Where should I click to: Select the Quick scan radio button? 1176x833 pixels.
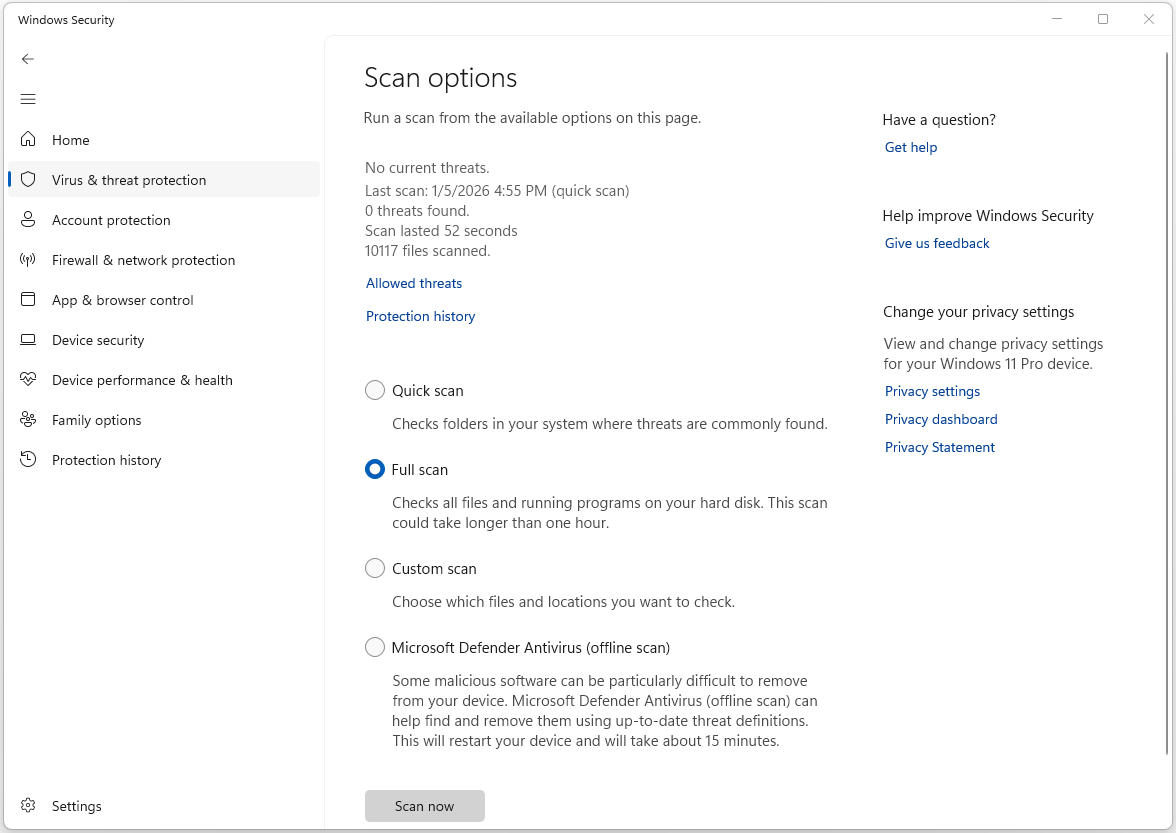point(375,390)
